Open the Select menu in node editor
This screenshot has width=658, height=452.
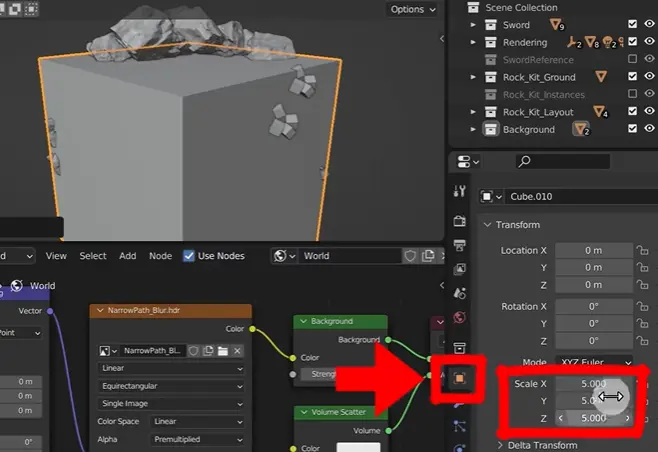[93, 256]
